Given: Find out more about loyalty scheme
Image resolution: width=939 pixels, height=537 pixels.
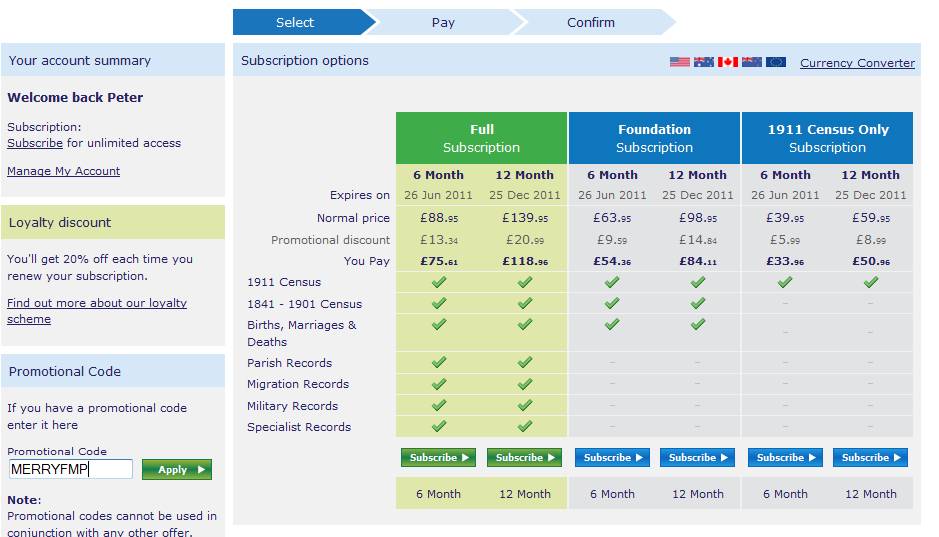Looking at the screenshot, I should [97, 311].
